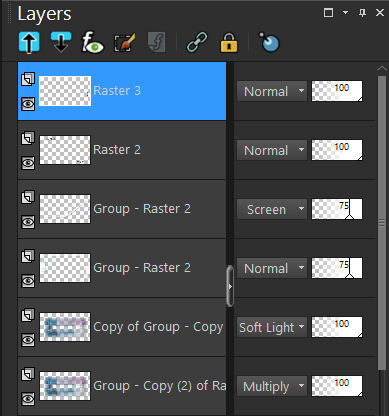Click the Raster 3 layer thumbnail
Screen dimensions: 389x416
click(x=65, y=91)
